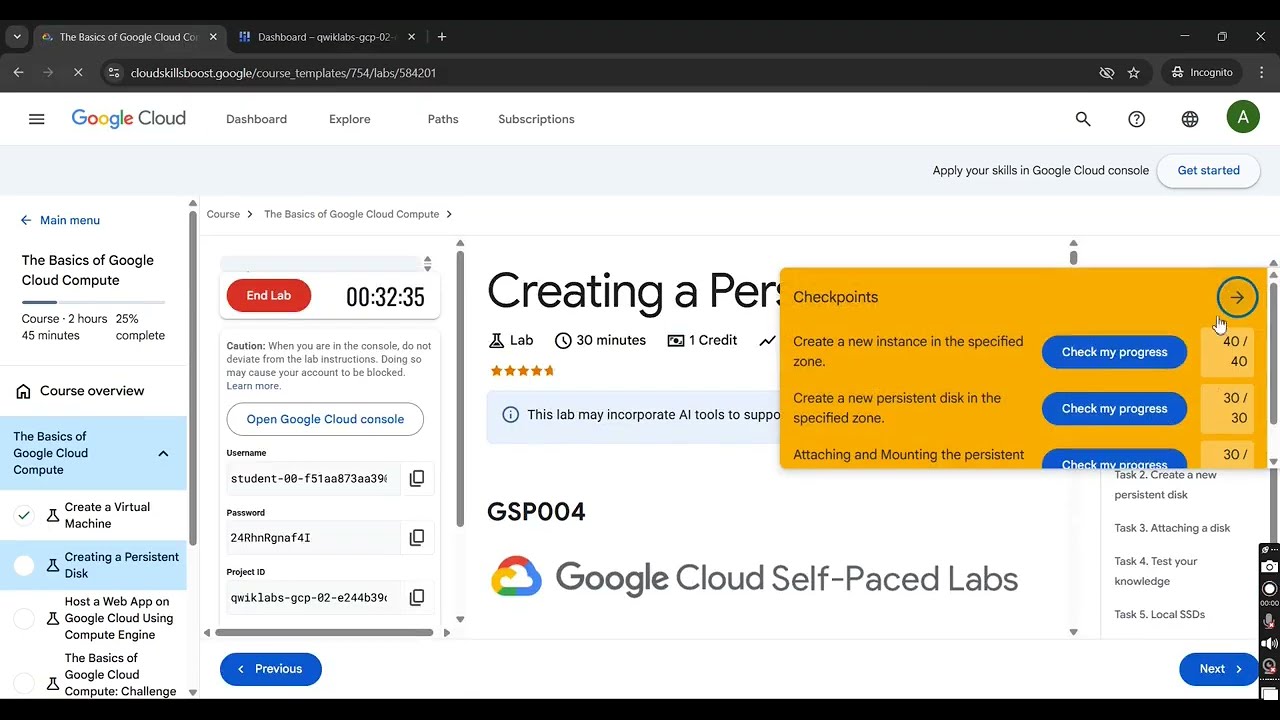Viewport: 1280px width, 720px height.
Task: Go to Next lab page
Action: (1218, 669)
